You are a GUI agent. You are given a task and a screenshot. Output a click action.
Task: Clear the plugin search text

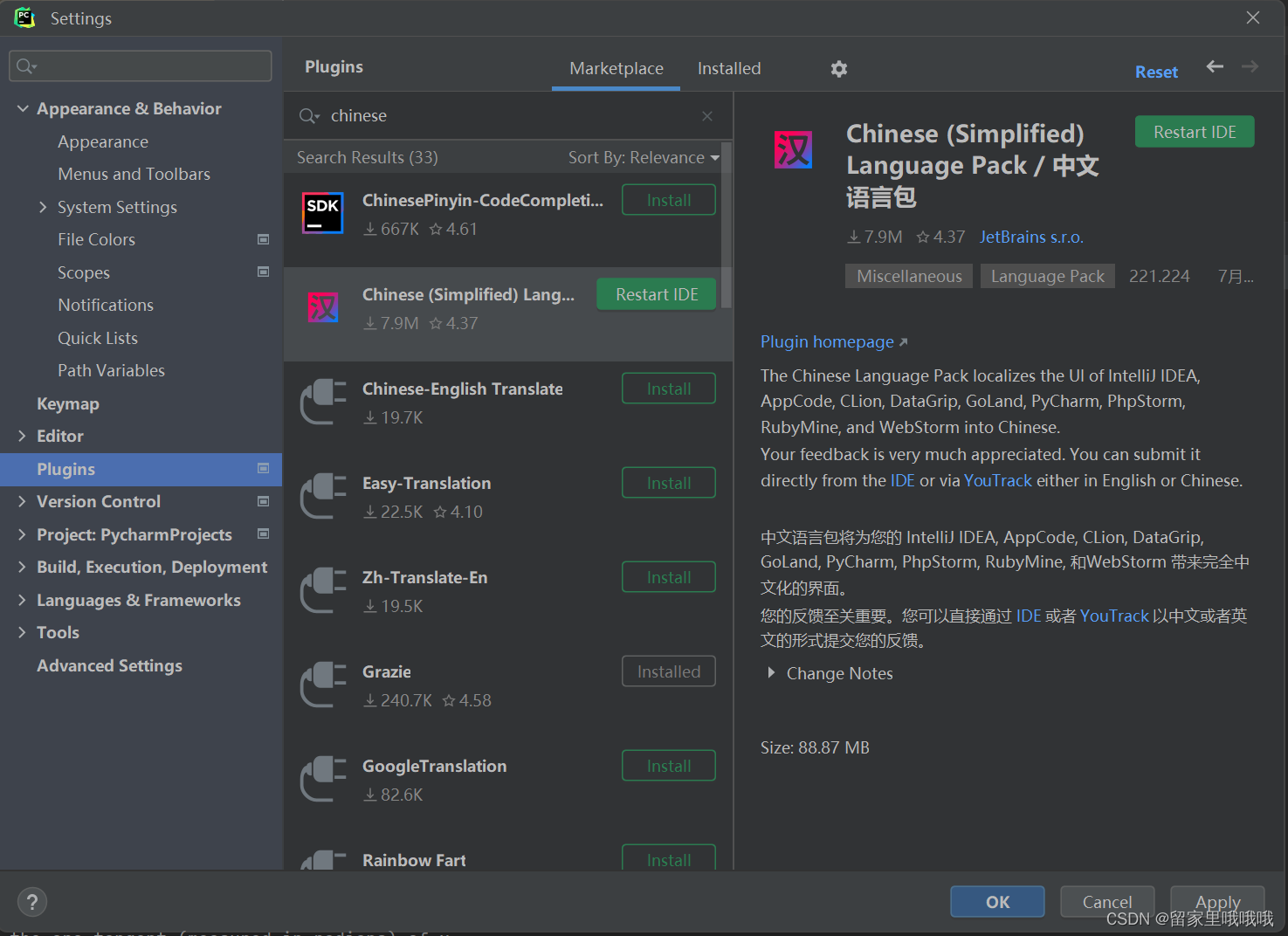(707, 116)
